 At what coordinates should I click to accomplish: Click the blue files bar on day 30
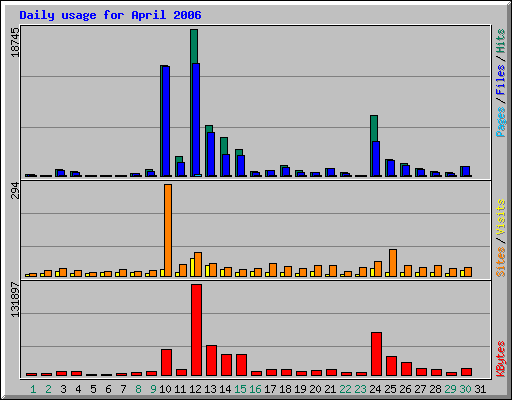[466, 171]
